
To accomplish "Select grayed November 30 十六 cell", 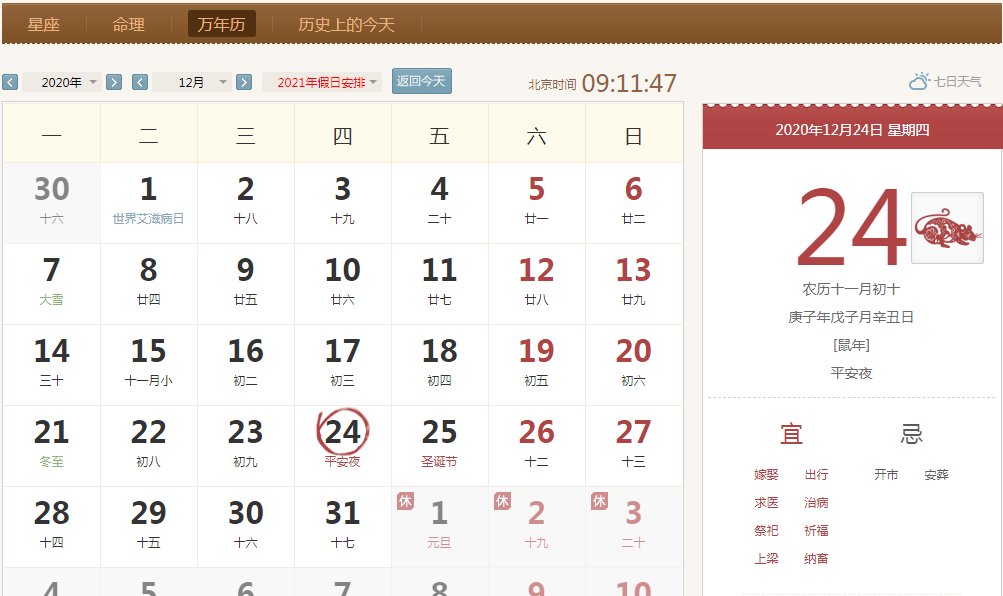I will (51, 203).
